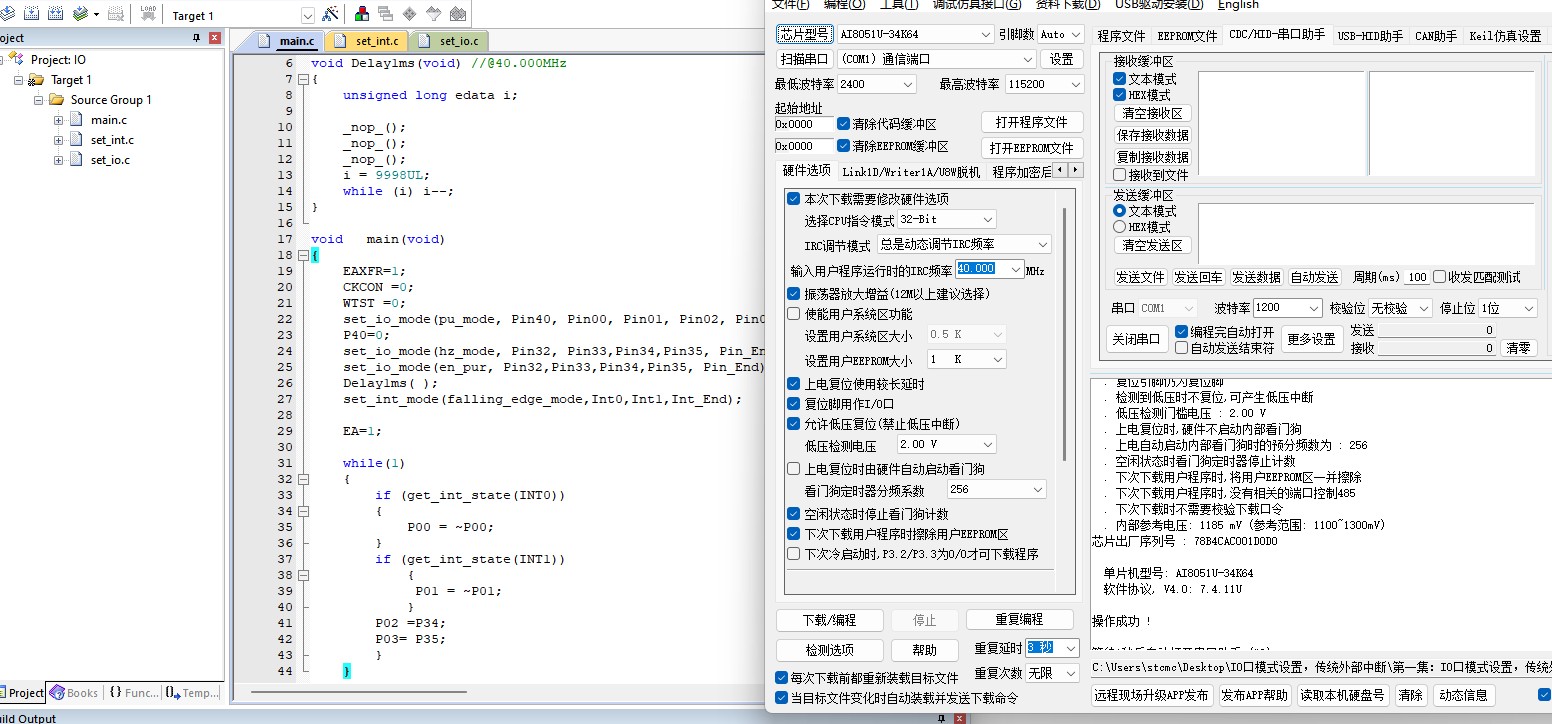Select HEX模式 radio in 发送缓冲区
Viewport: 1552px width, 724px height.
click(x=1120, y=227)
